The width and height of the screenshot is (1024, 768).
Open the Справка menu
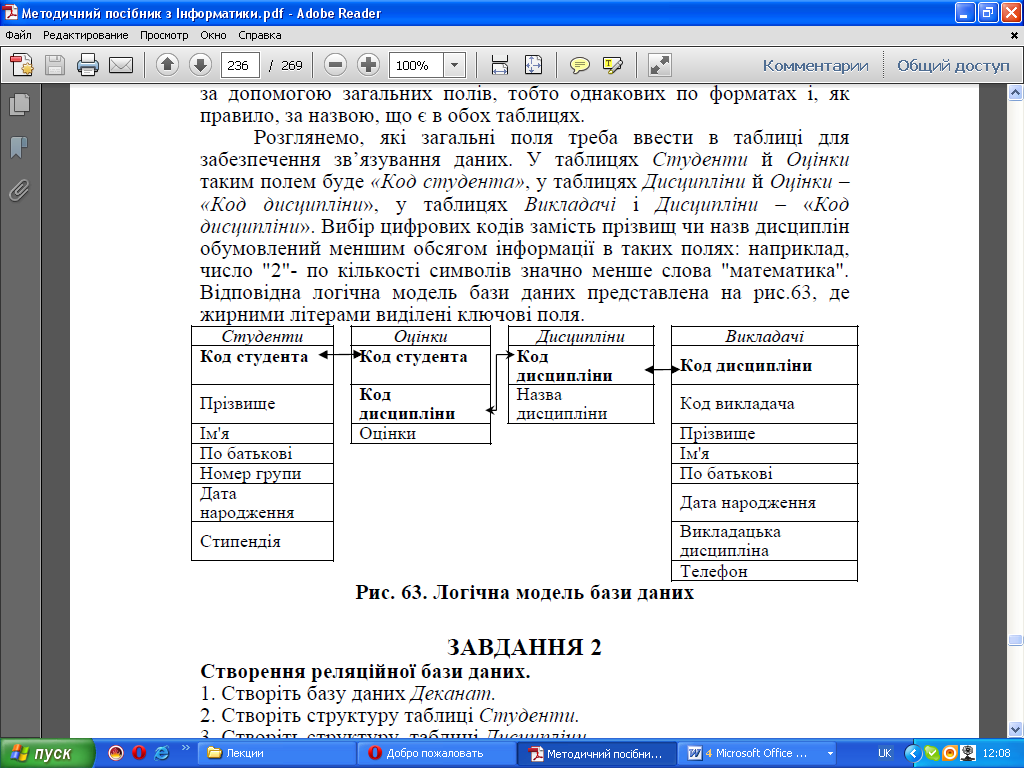[x=259, y=35]
